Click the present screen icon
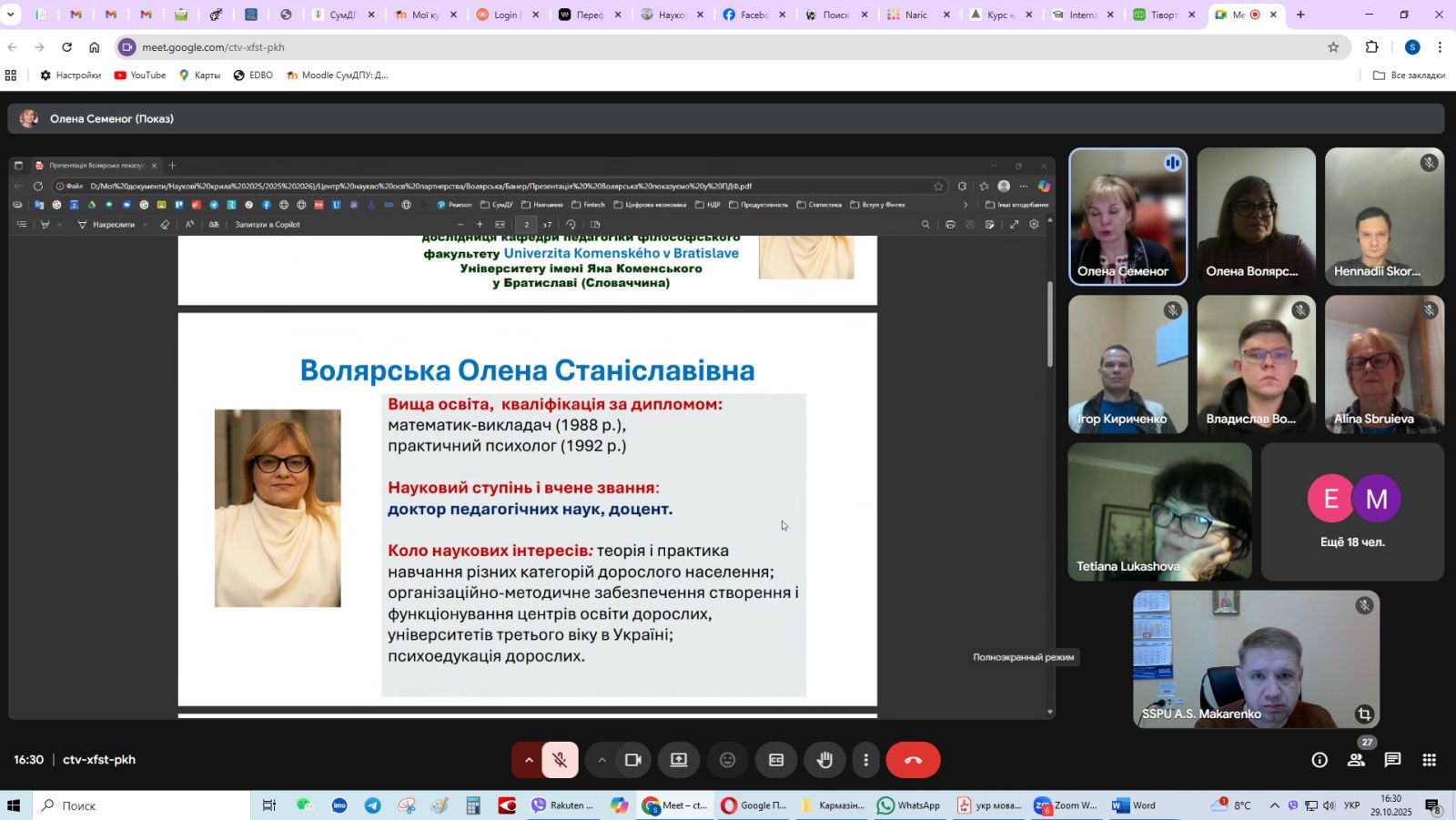The image size is (1456, 820). (679, 760)
